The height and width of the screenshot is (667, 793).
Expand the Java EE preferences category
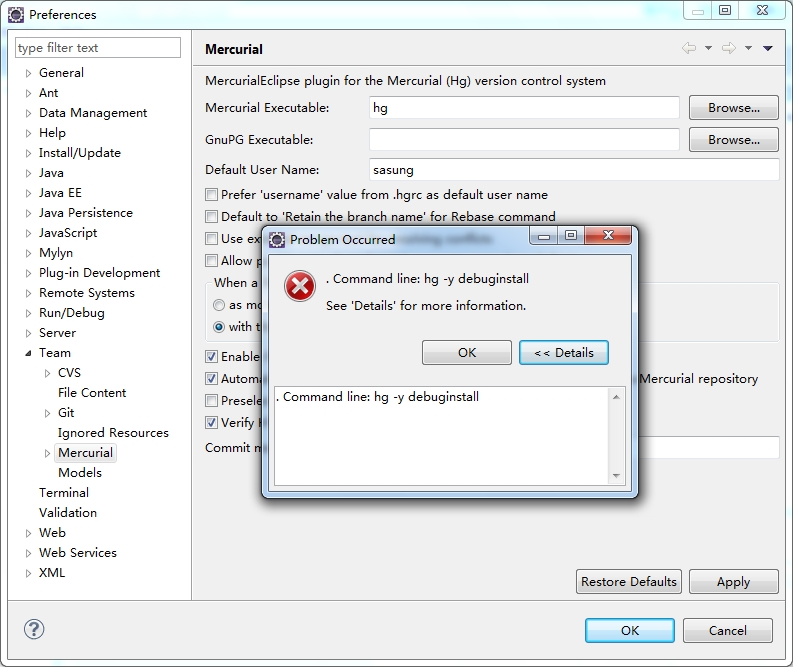29,193
